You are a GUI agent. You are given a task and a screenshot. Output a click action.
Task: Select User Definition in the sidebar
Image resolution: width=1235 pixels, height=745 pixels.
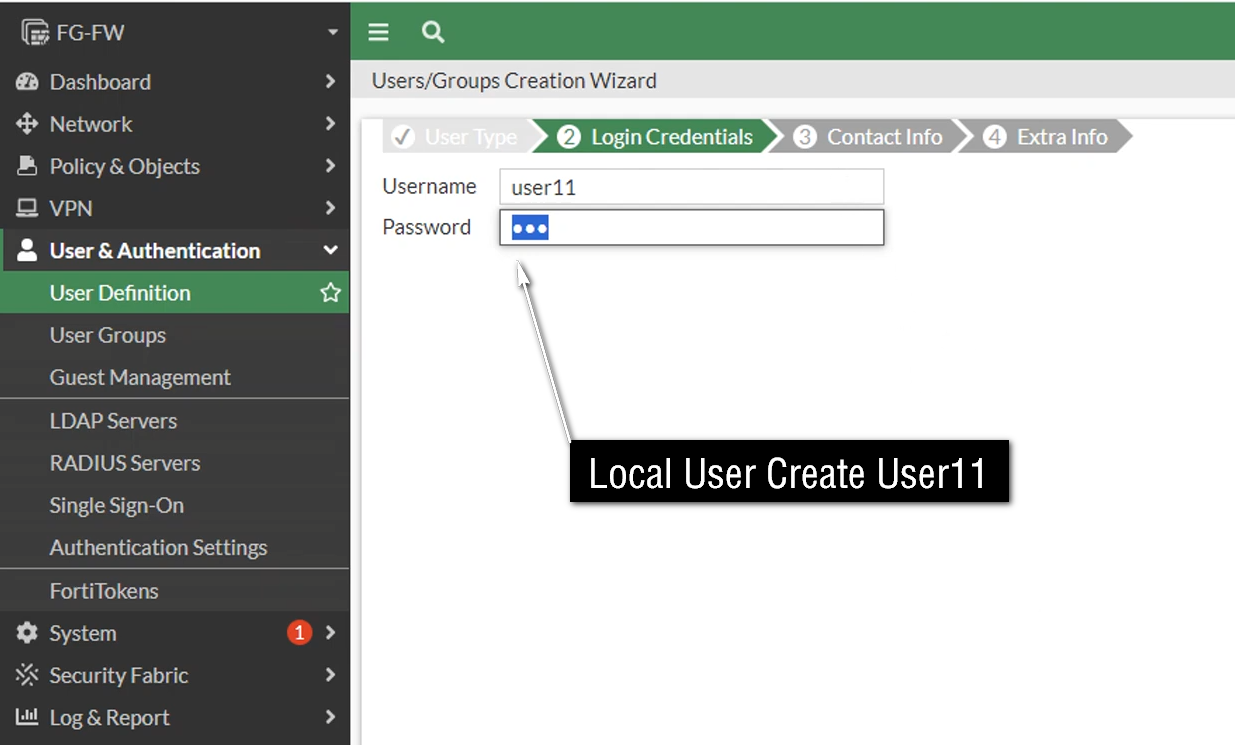click(x=175, y=293)
